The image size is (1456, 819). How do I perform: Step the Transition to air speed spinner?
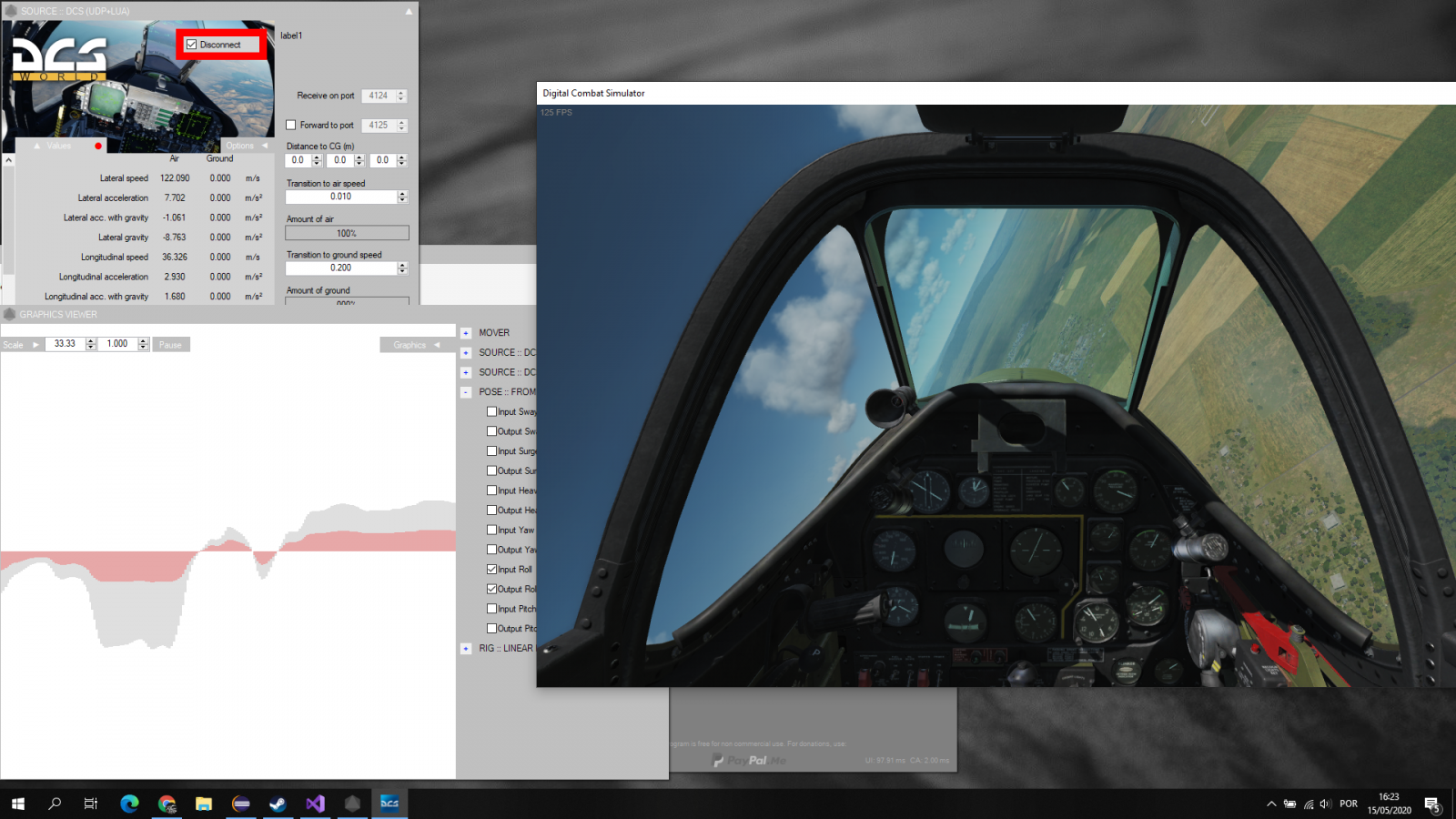402,197
